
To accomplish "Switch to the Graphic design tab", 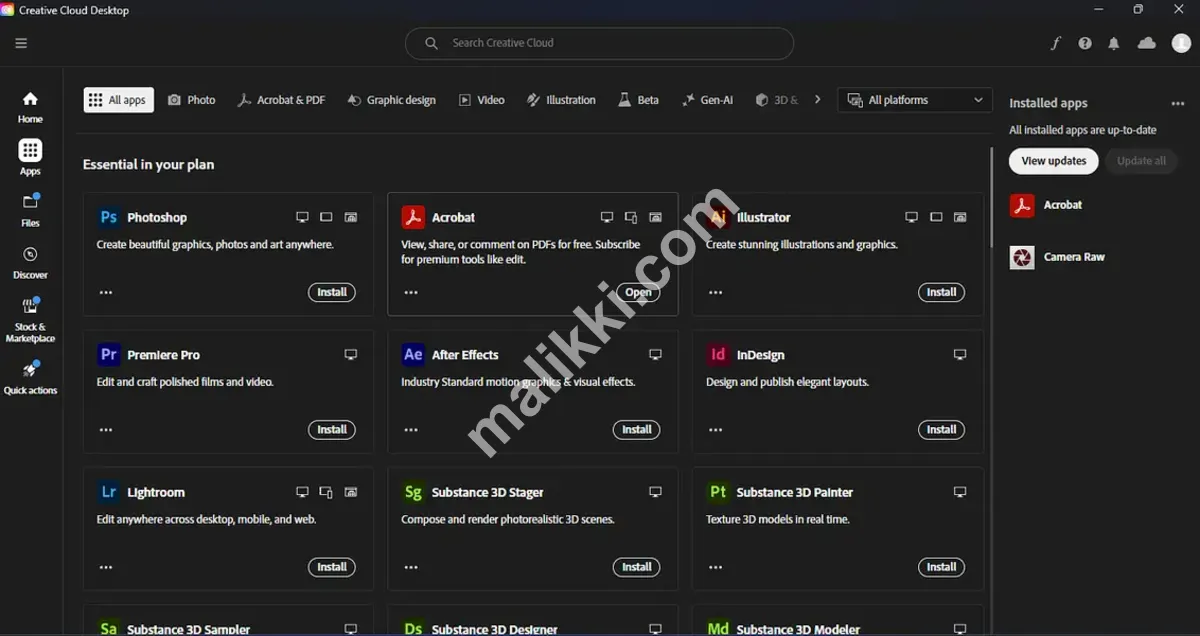I will [391, 100].
